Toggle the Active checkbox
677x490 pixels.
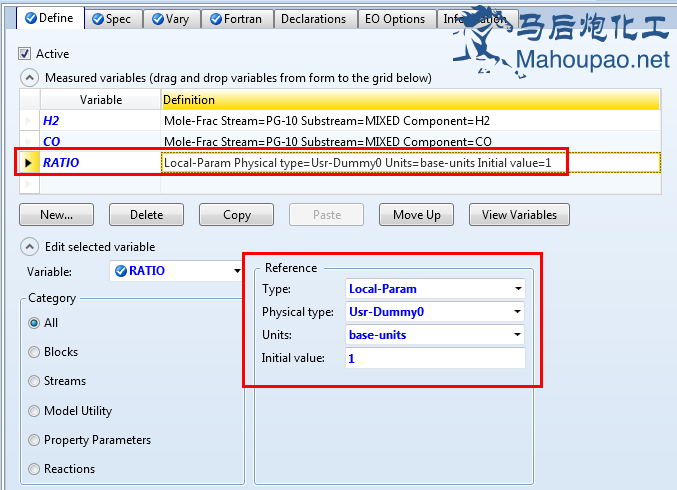point(26,53)
